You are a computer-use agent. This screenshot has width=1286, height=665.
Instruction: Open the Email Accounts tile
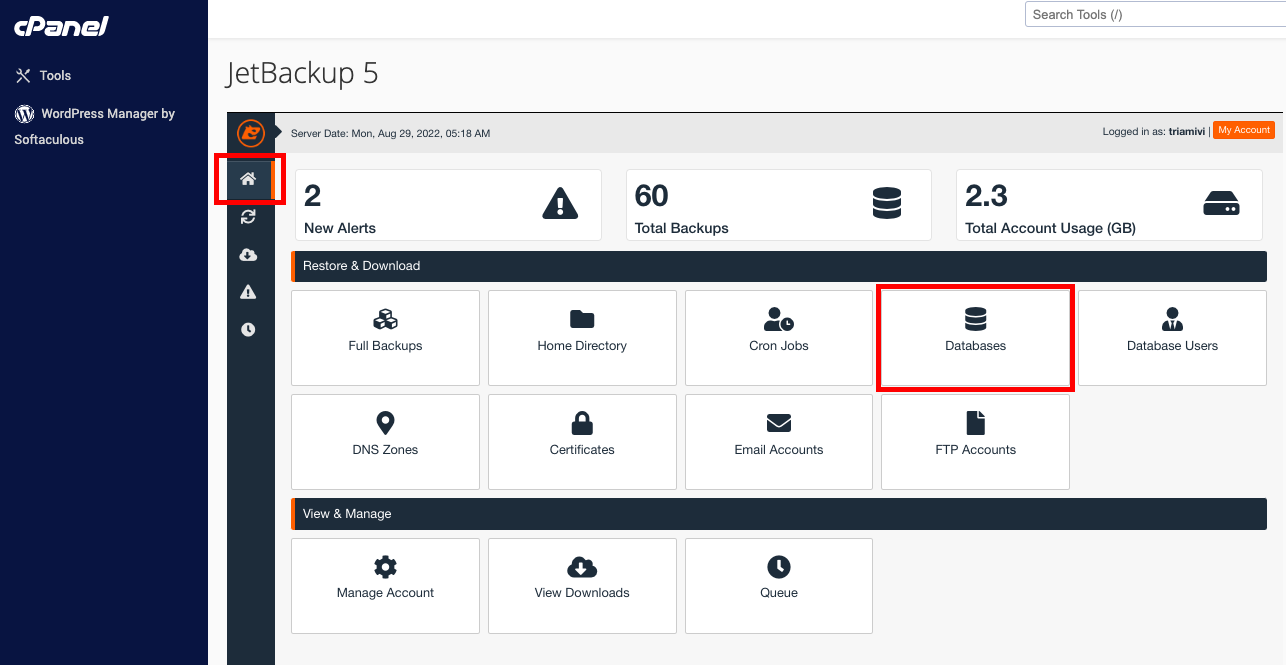coord(779,442)
